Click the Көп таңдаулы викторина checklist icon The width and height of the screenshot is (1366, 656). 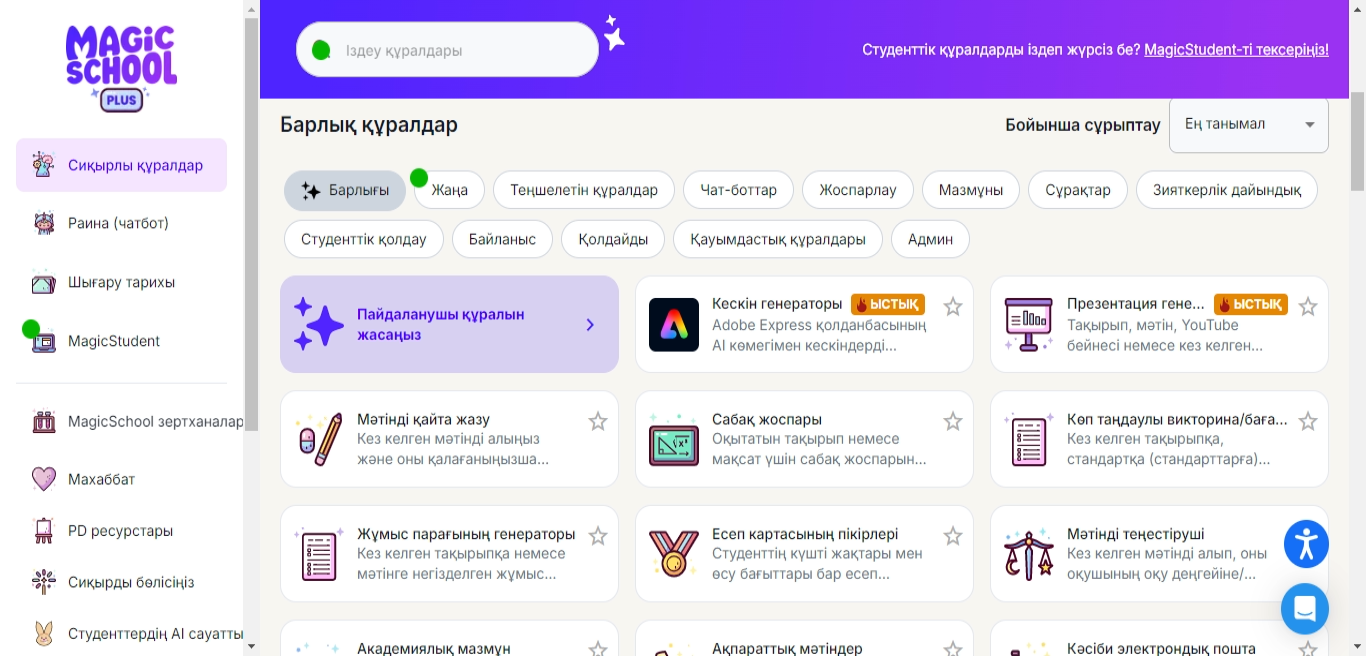(1029, 439)
